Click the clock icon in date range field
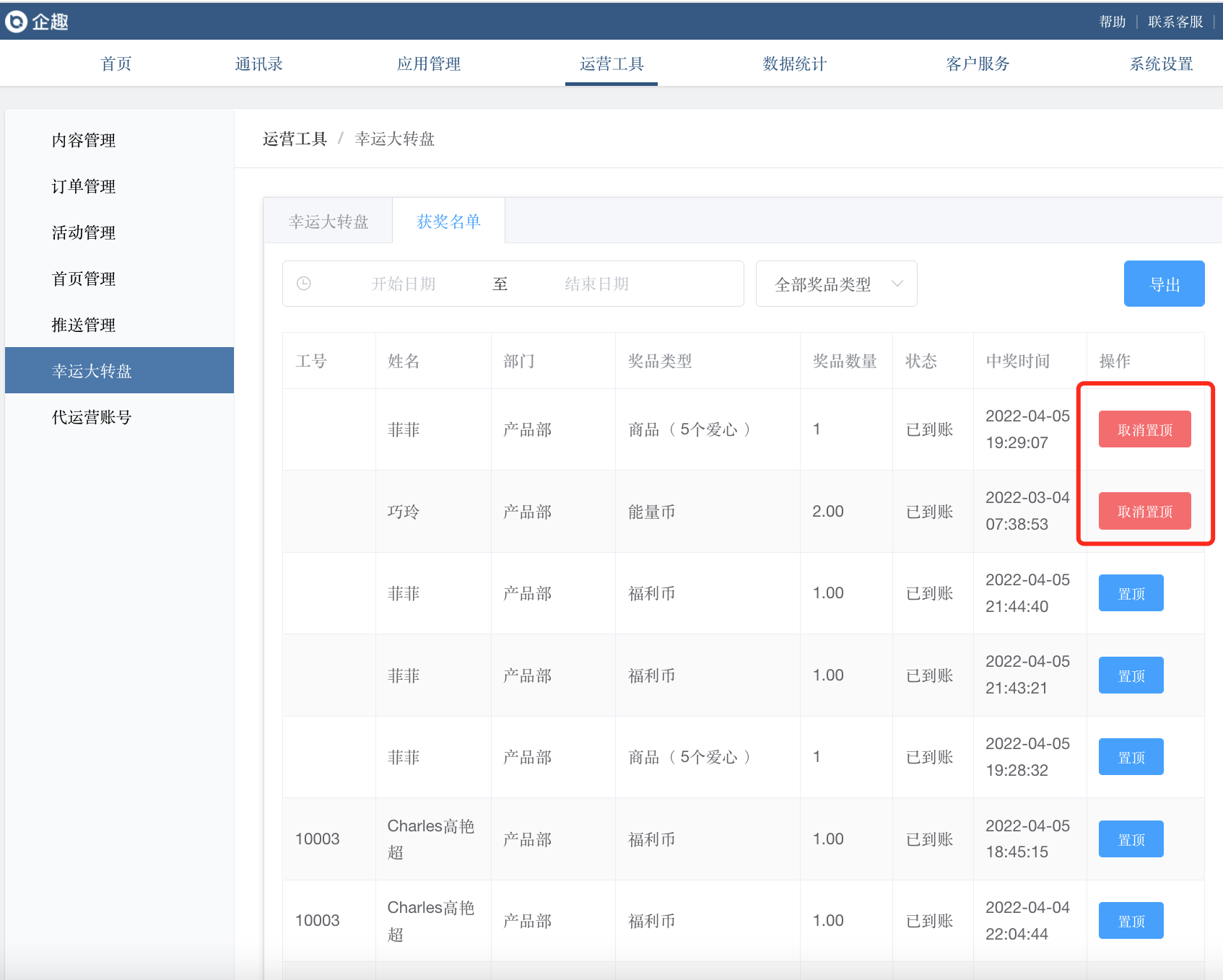The width and height of the screenshot is (1223, 980). [x=304, y=284]
